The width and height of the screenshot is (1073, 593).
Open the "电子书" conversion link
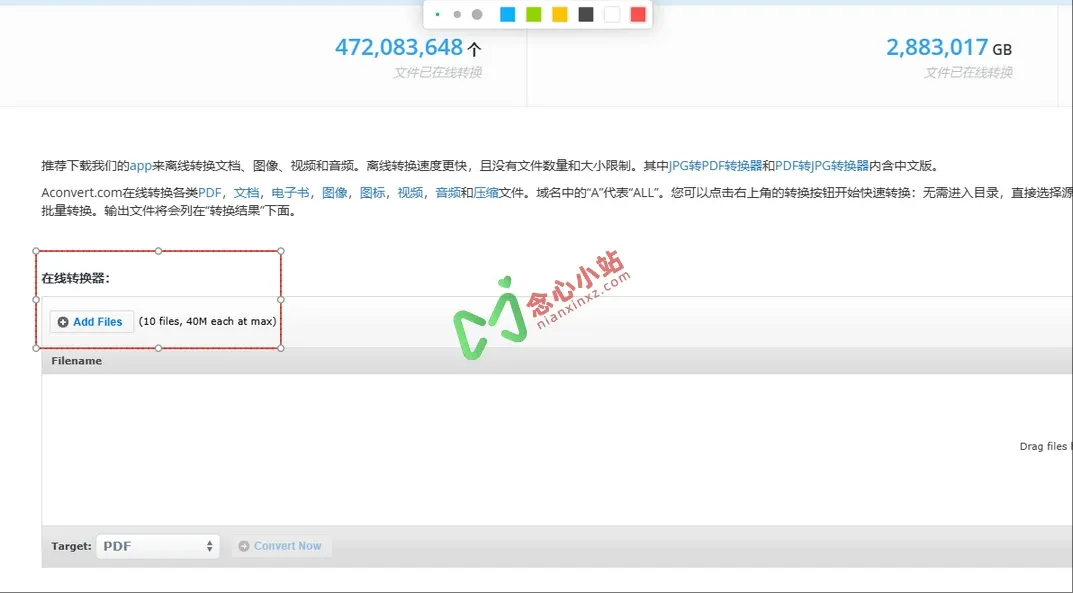tap(291, 192)
